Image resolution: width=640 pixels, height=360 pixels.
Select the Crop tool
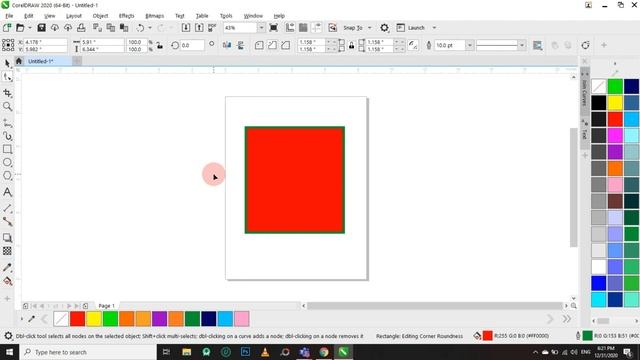(7, 93)
